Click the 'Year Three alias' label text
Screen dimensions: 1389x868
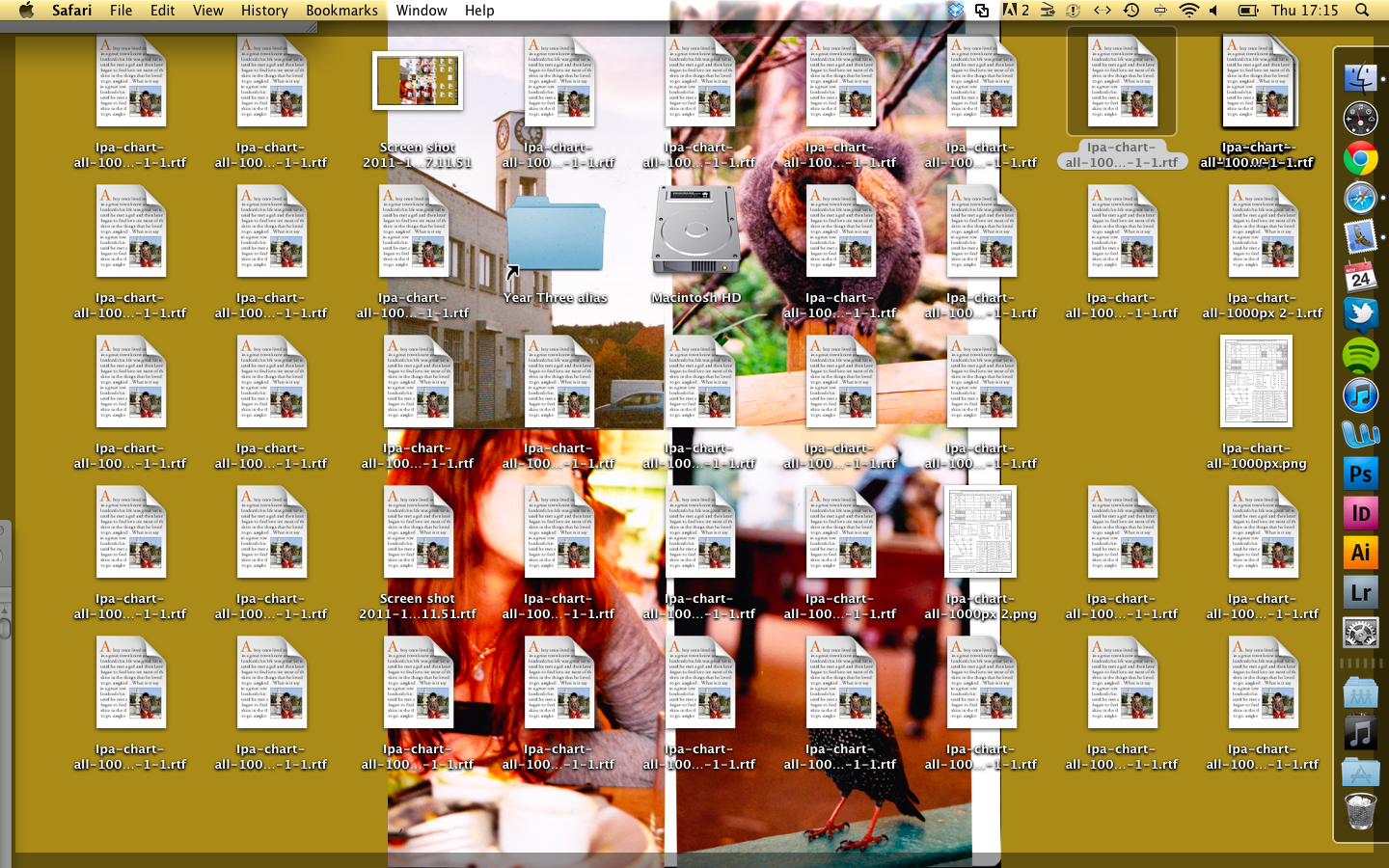click(x=555, y=298)
